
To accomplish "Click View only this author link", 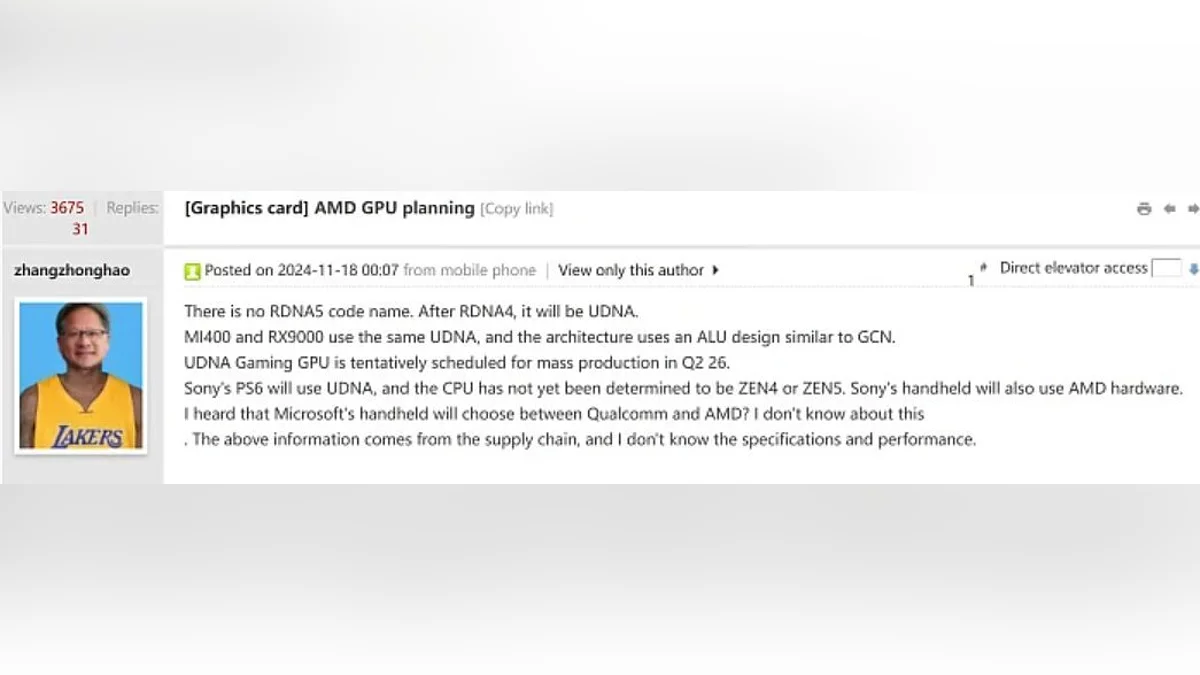I will [631, 270].
